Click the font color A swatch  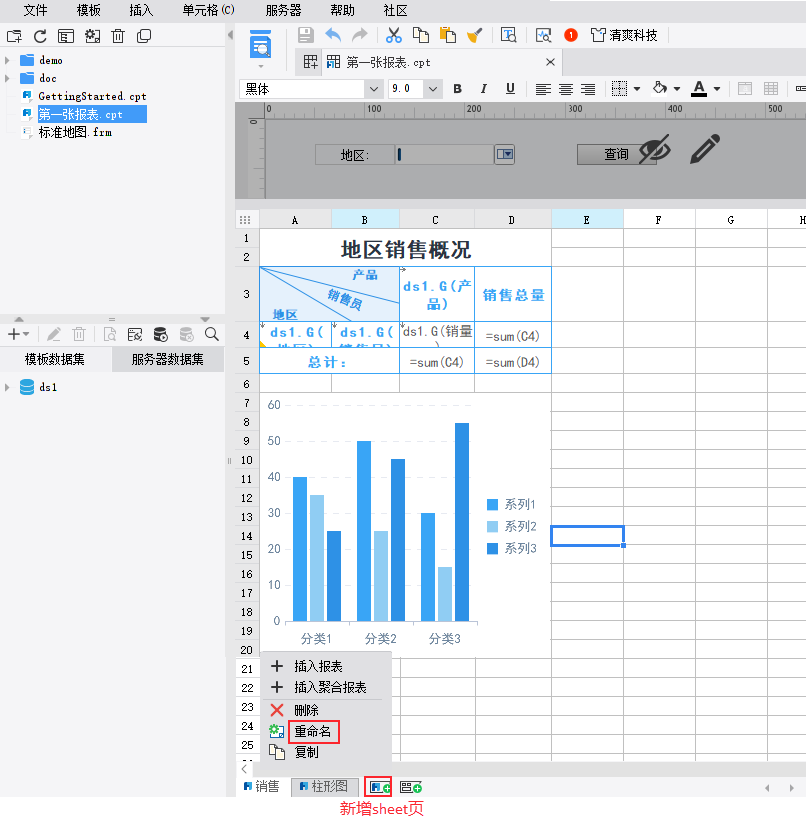[699, 88]
